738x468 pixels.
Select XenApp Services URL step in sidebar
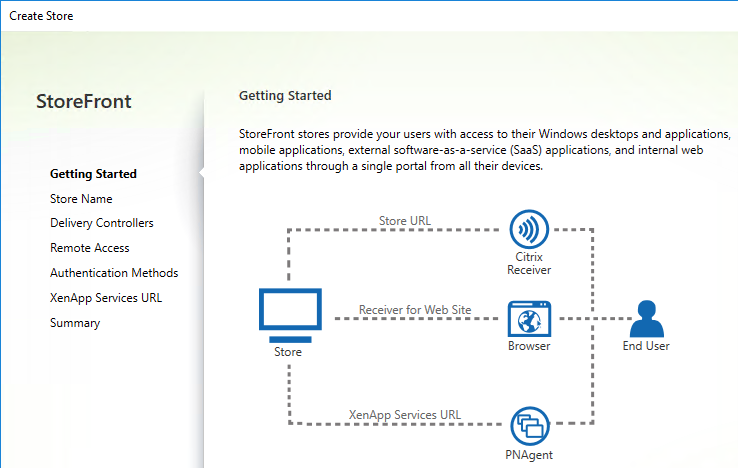(x=106, y=298)
